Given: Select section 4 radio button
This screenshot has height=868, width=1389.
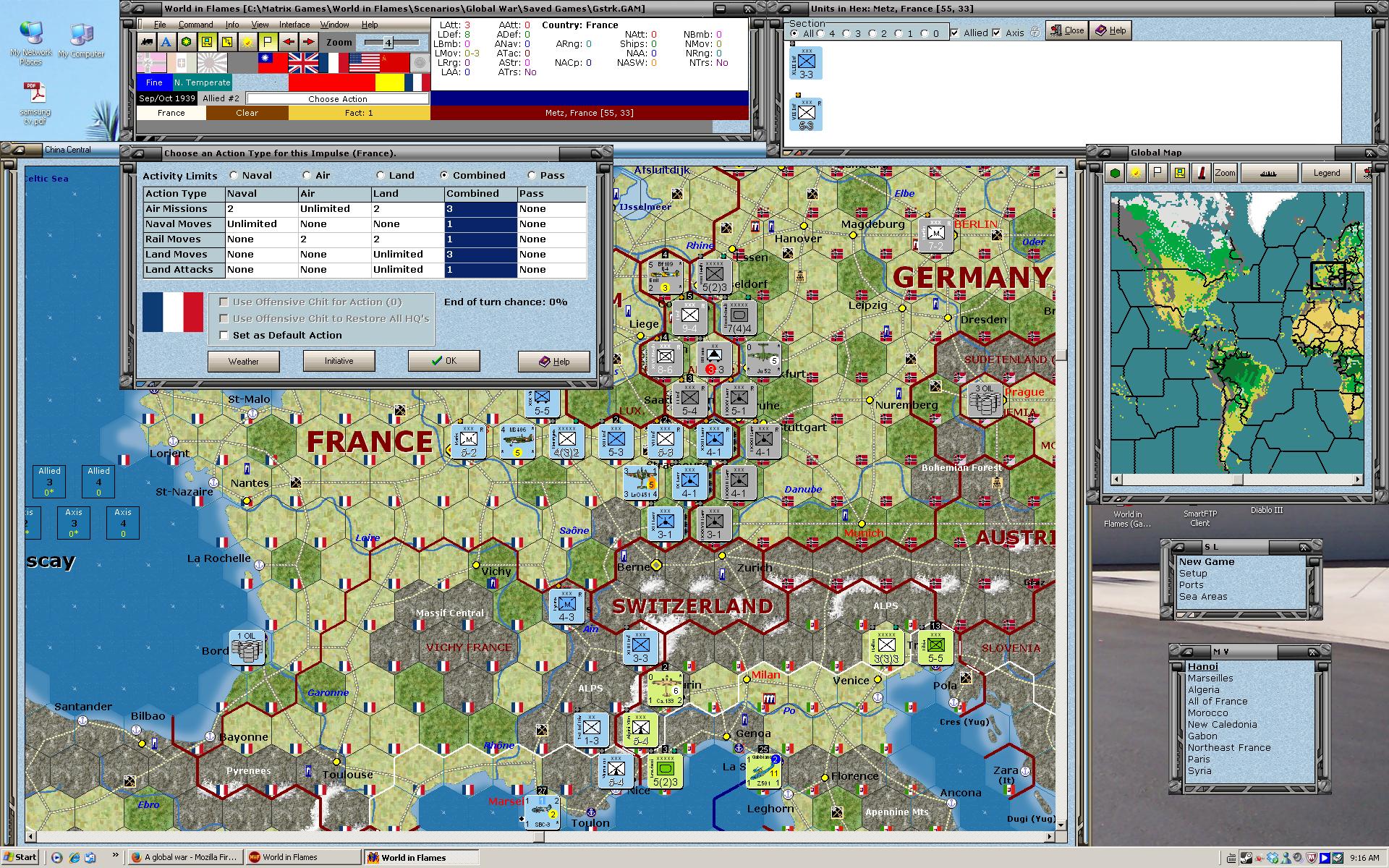Looking at the screenshot, I should 820,33.
